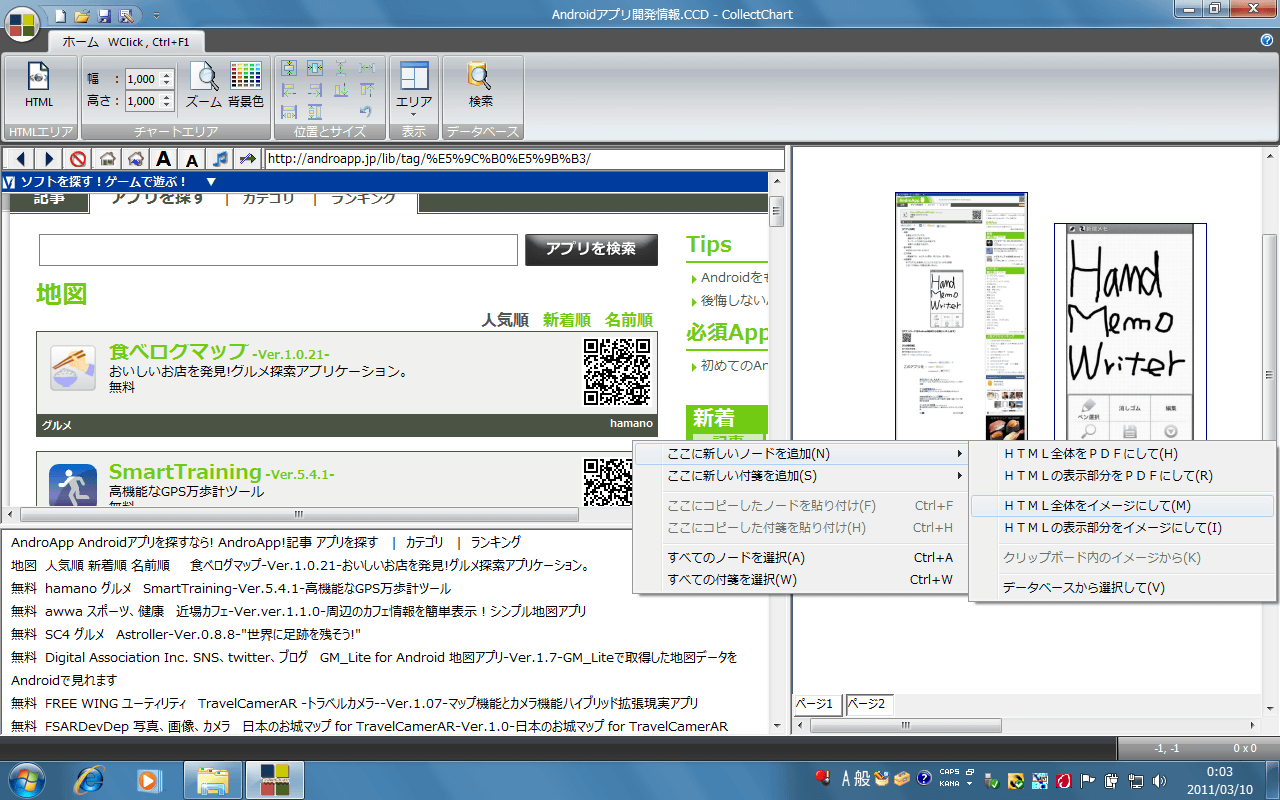The height and width of the screenshot is (800, 1280).
Task: Open the ズーム zoom tool
Action: click(x=204, y=86)
